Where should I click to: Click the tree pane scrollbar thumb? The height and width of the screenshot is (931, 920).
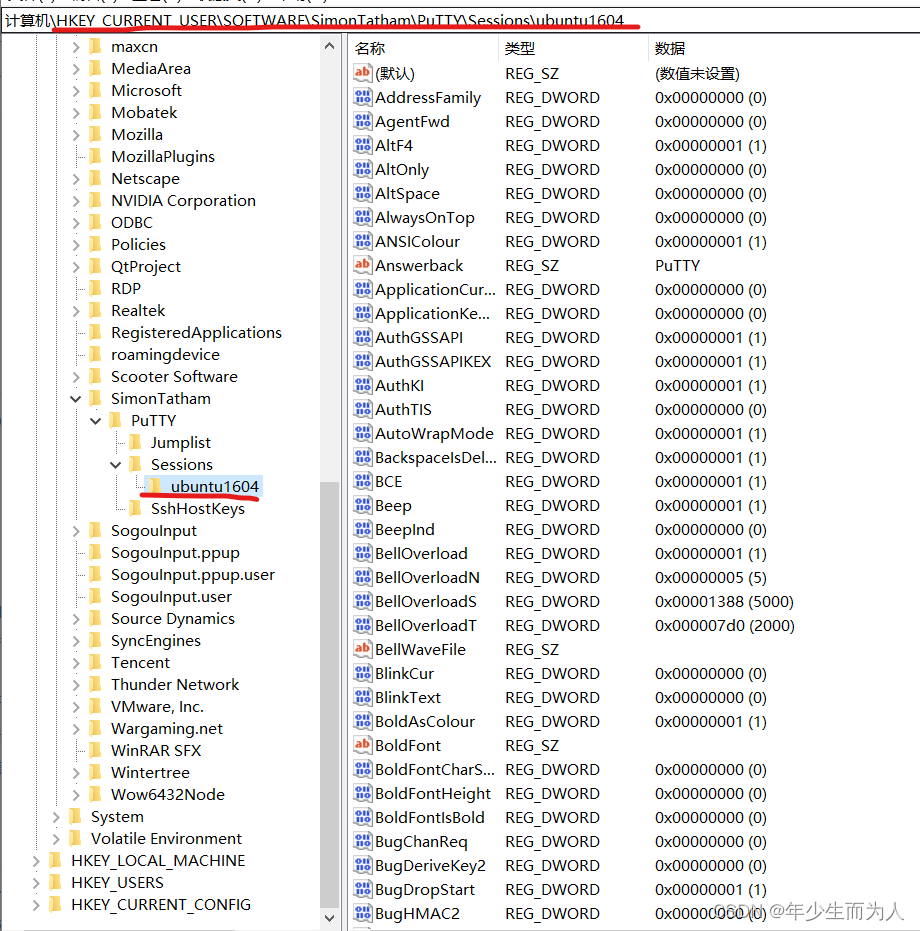[330, 694]
